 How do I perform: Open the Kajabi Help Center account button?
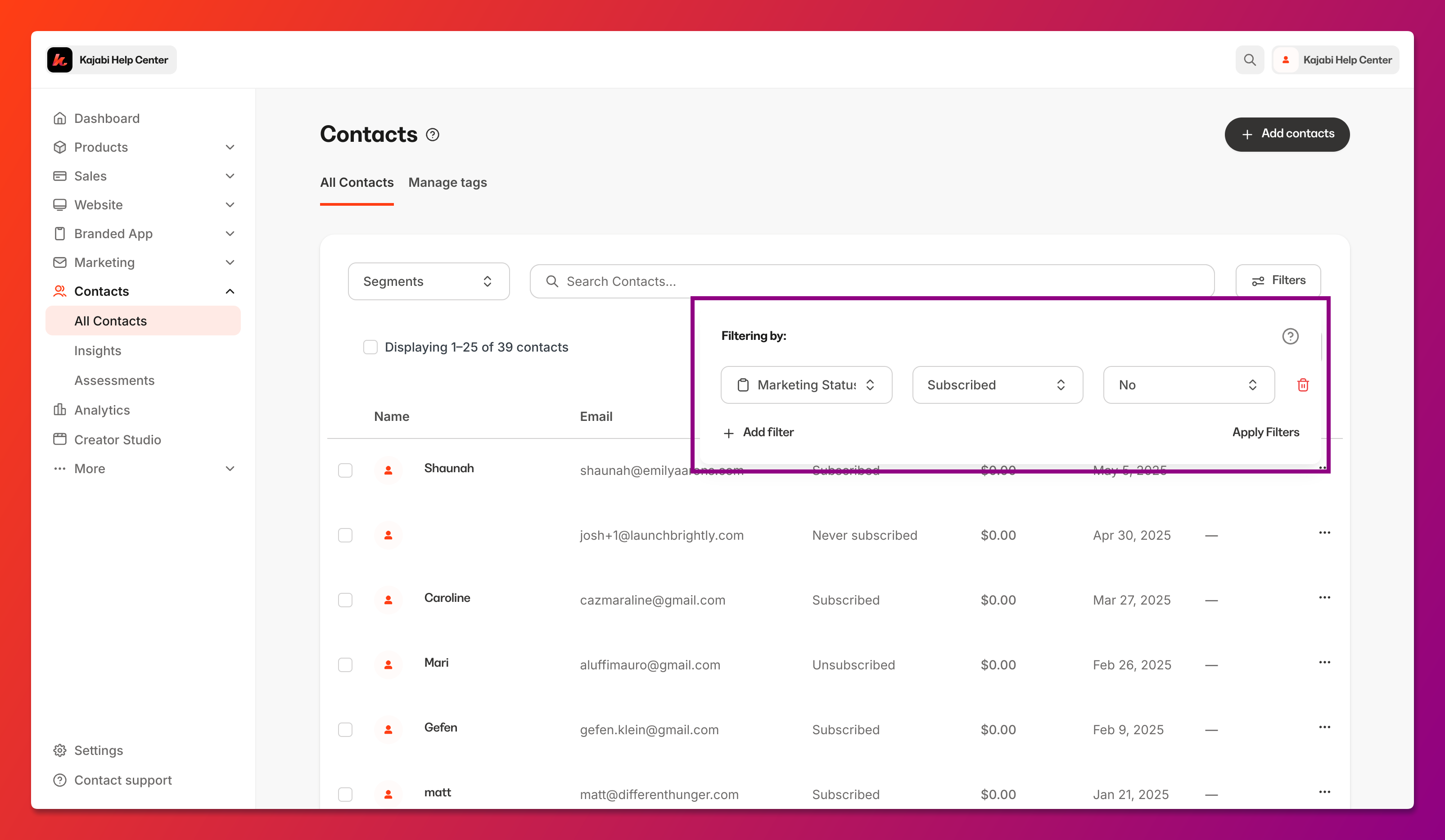(1336, 59)
